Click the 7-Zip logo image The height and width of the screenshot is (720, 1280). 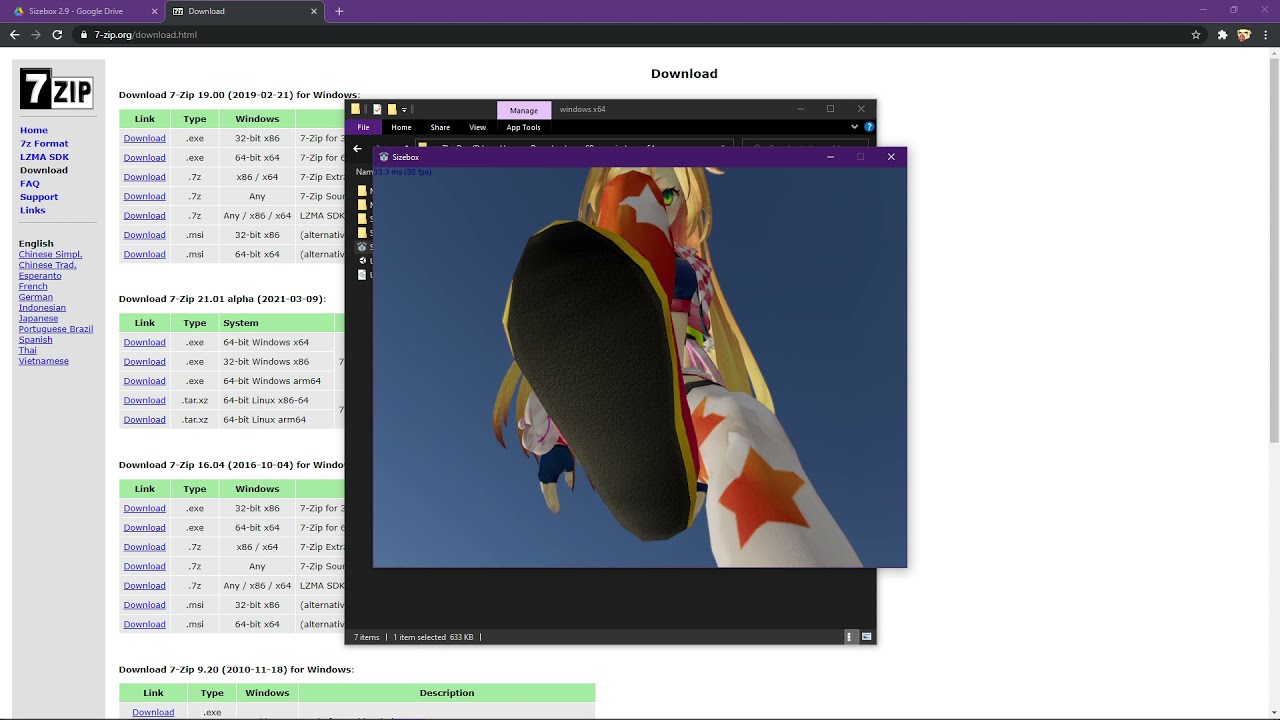56,90
